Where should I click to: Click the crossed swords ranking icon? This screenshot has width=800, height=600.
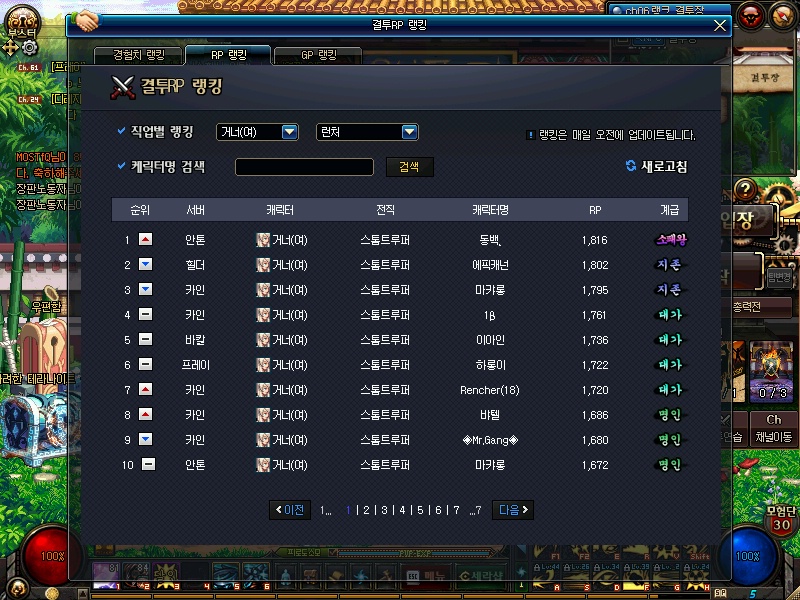click(x=123, y=87)
